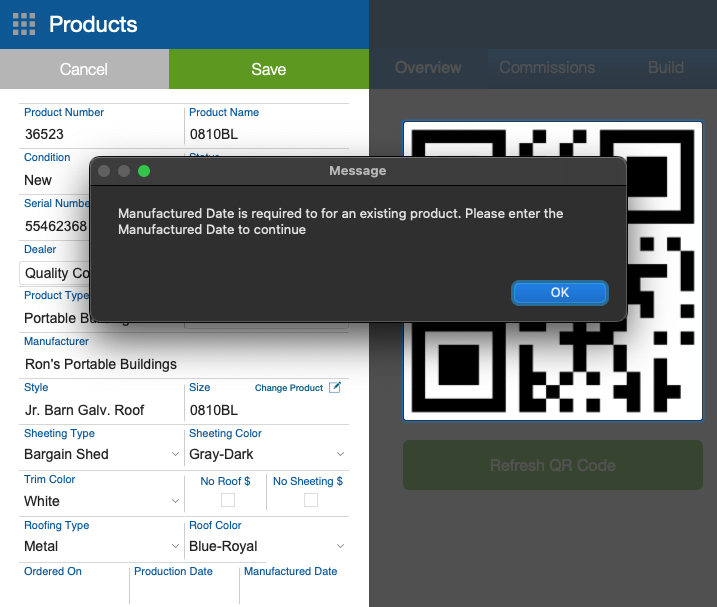Toggle the No Sheeting $ checkbox

(311, 500)
